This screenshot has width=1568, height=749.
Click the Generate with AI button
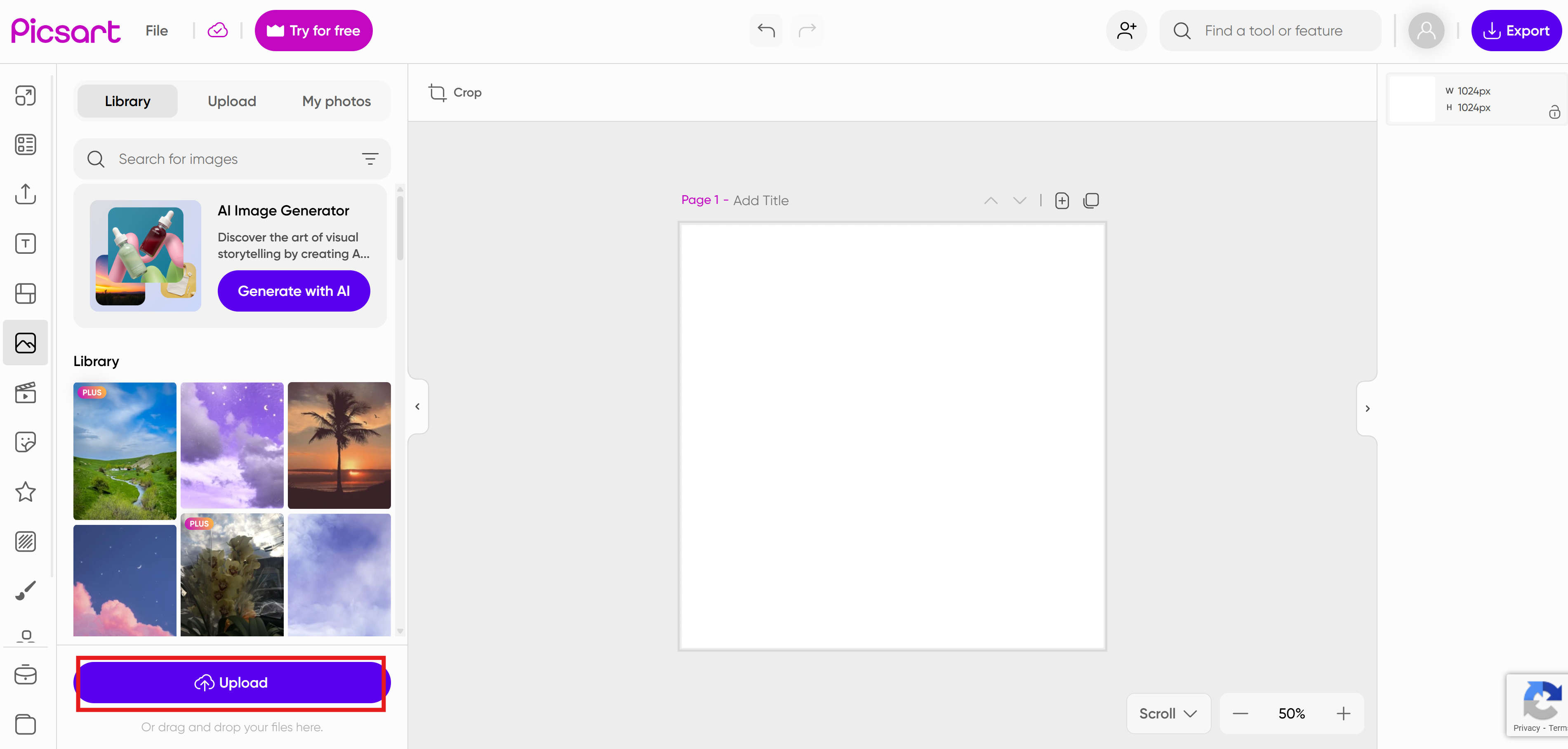[293, 291]
